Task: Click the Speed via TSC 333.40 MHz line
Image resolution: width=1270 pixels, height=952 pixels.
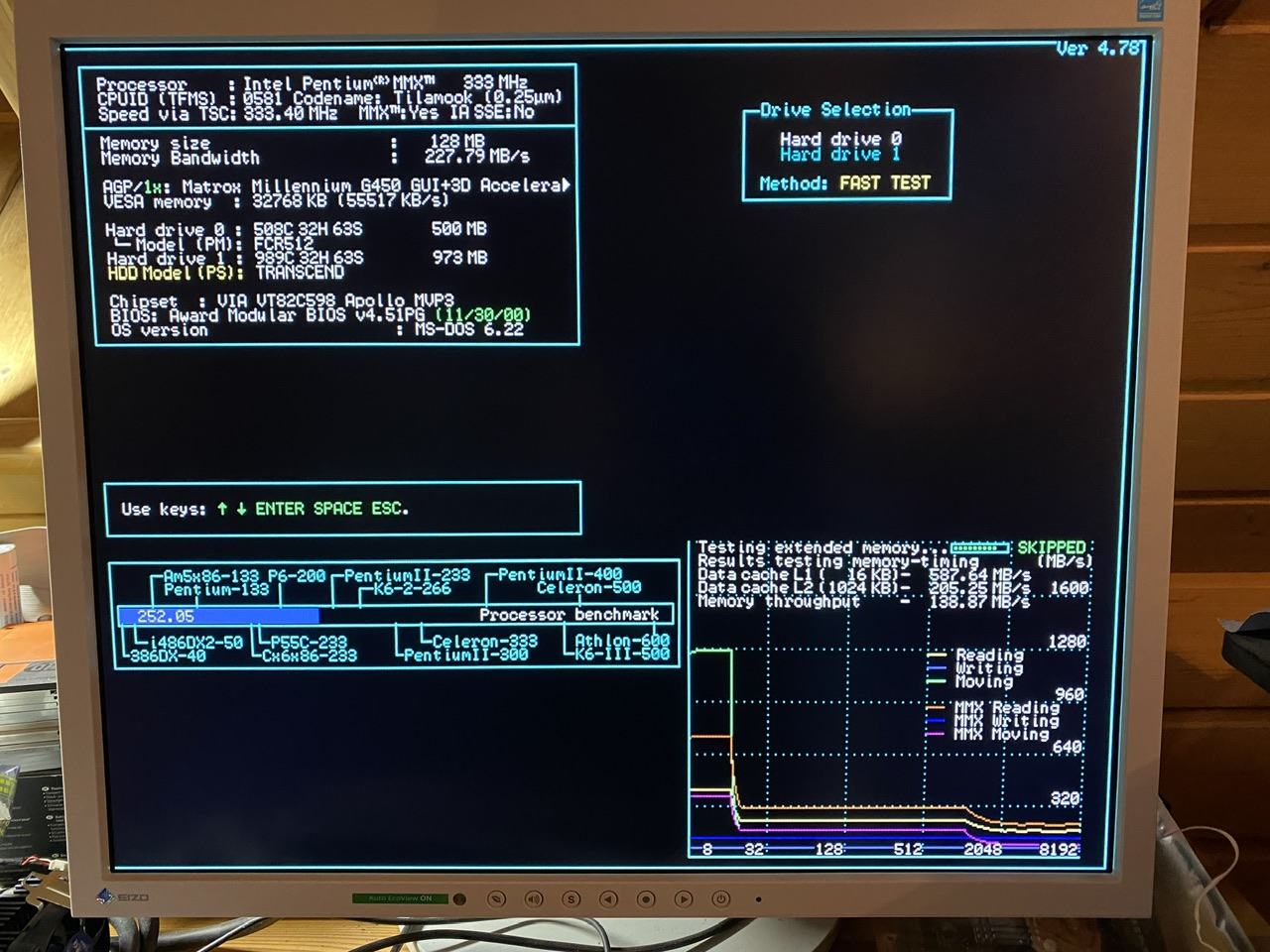Action: (316, 113)
